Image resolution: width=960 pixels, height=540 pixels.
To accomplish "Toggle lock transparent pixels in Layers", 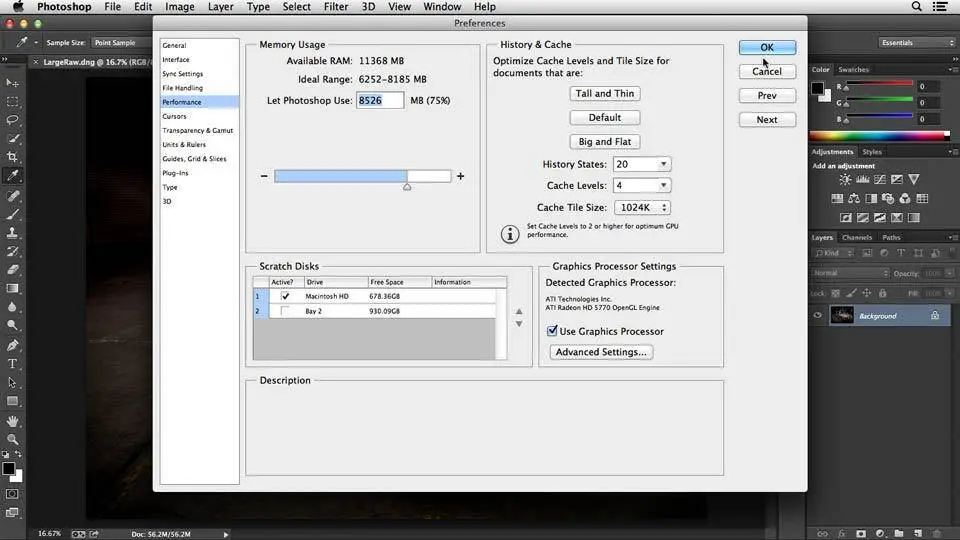I will tap(836, 293).
